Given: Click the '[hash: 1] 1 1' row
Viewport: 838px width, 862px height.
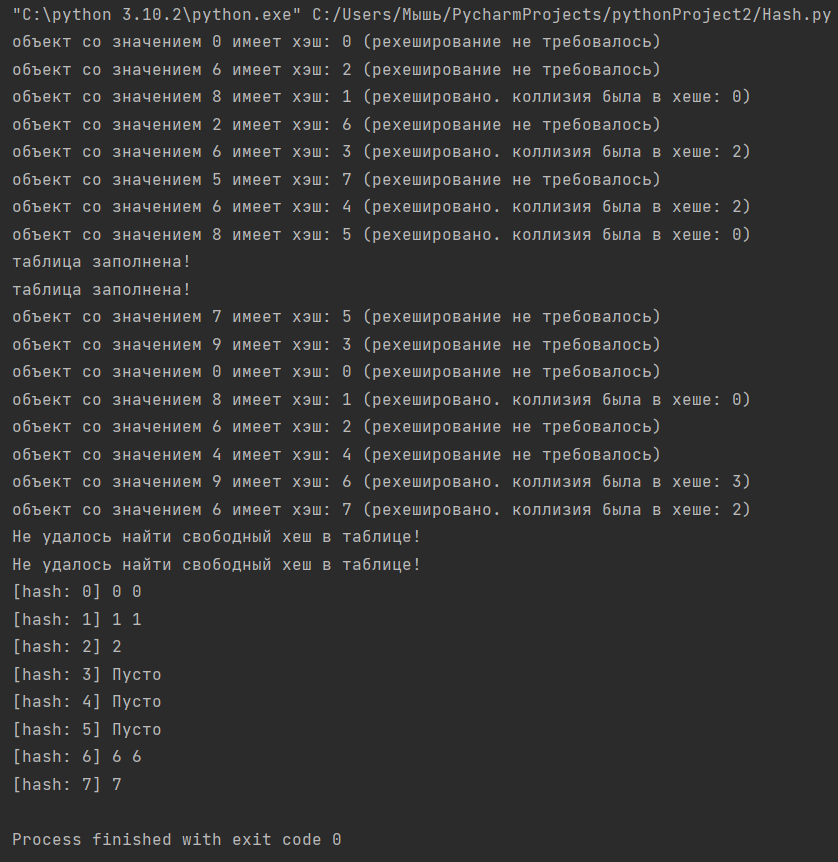Looking at the screenshot, I should click(x=77, y=620).
